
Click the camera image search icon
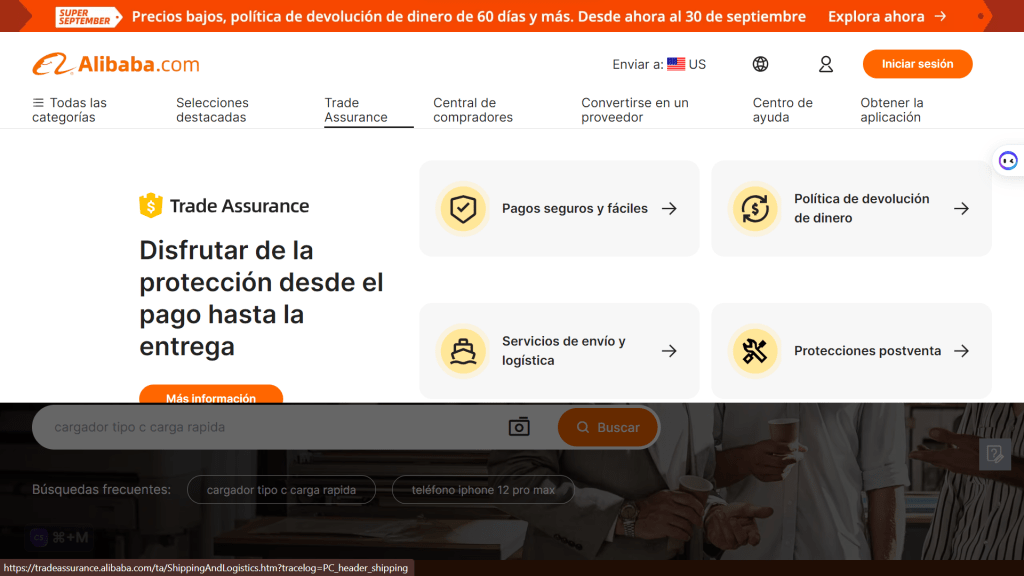[x=519, y=427]
